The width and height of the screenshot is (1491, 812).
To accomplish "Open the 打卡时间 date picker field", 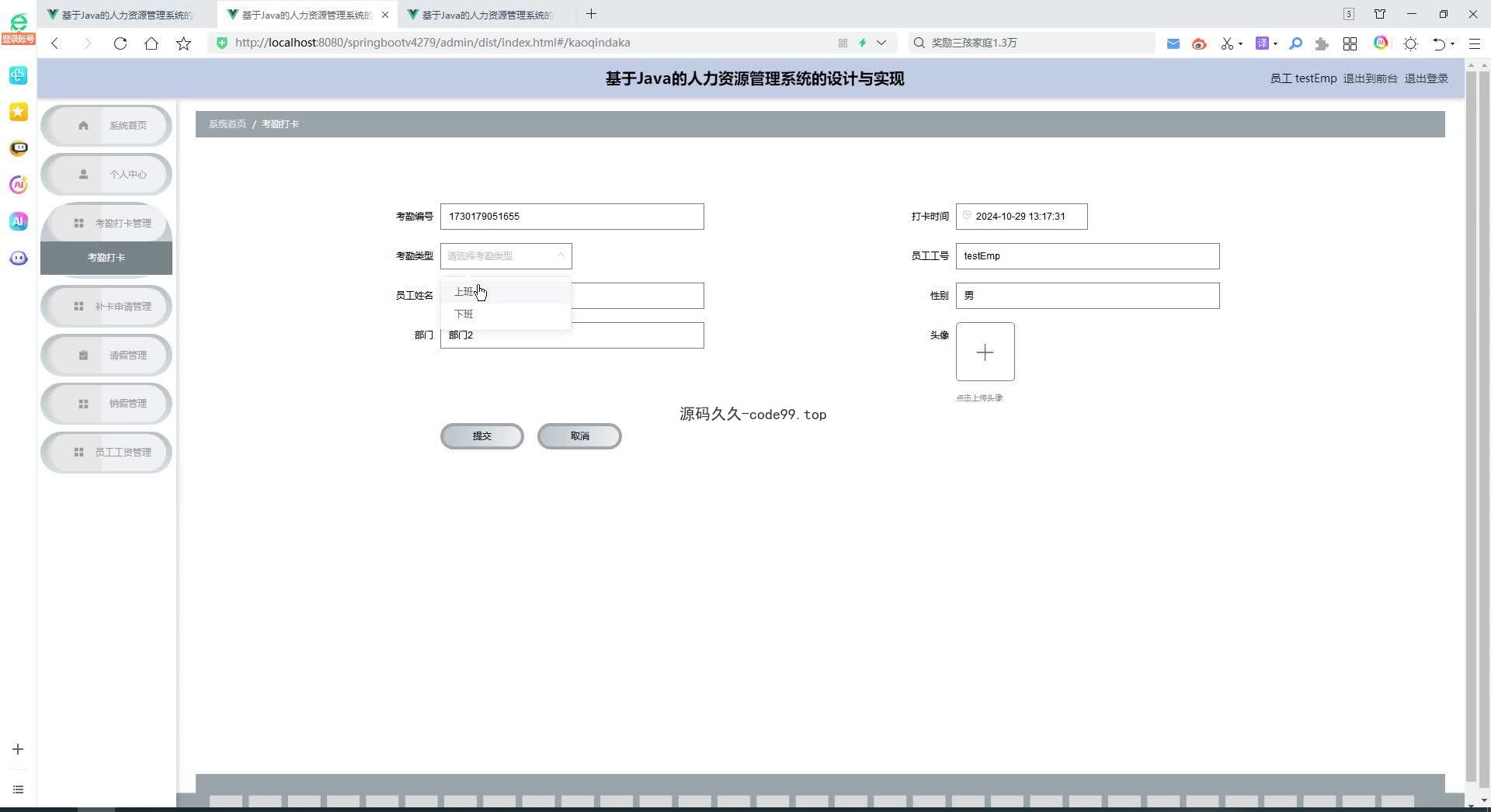I will pos(1022,217).
